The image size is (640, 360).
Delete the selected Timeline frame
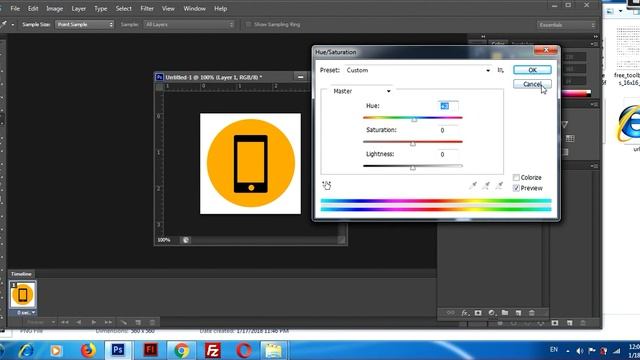[x=152, y=322]
